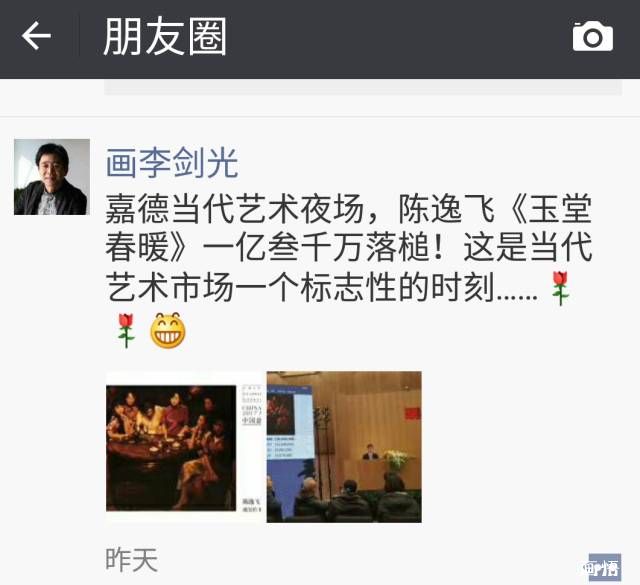The image size is (640, 585).
Task: Open the auction hall photo thumbnail
Action: click(344, 447)
